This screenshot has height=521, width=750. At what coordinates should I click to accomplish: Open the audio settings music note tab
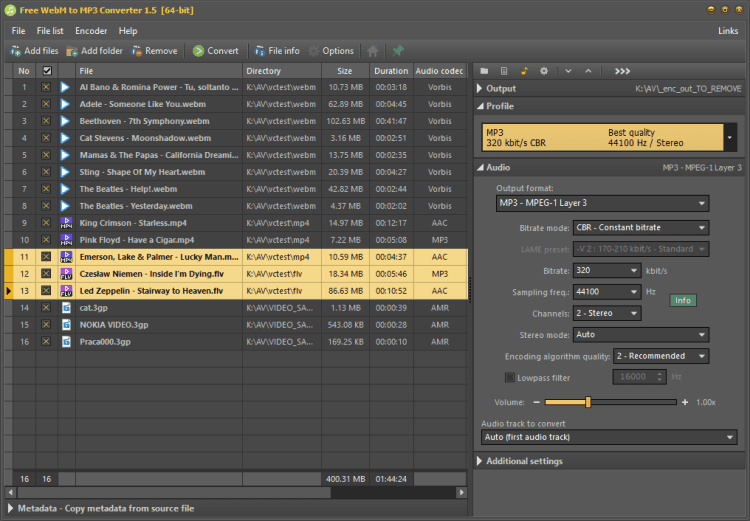[x=524, y=71]
